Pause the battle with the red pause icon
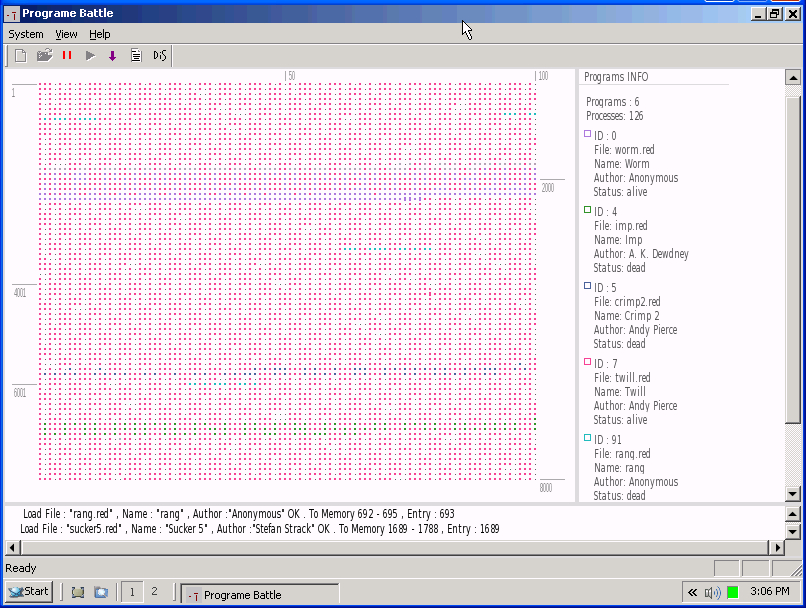The image size is (806, 608). [x=67, y=56]
